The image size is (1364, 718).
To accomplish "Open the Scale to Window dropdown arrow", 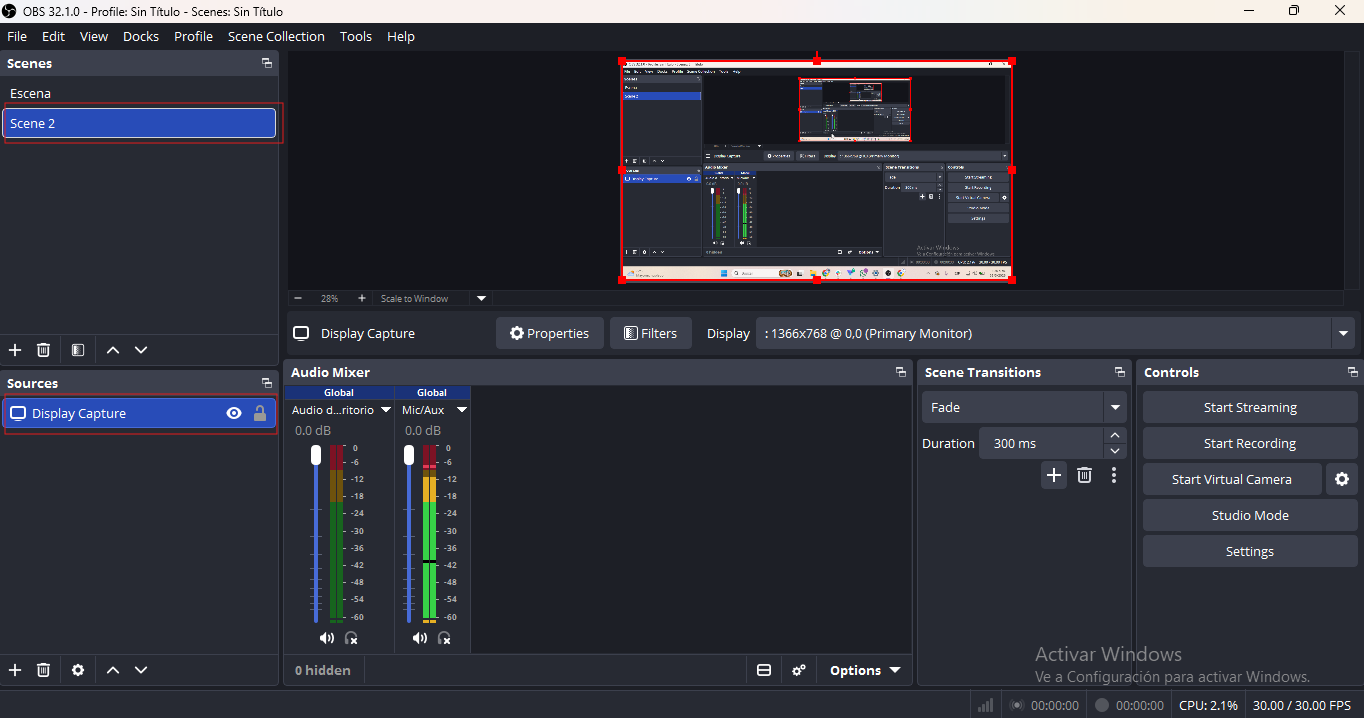I will (x=481, y=298).
